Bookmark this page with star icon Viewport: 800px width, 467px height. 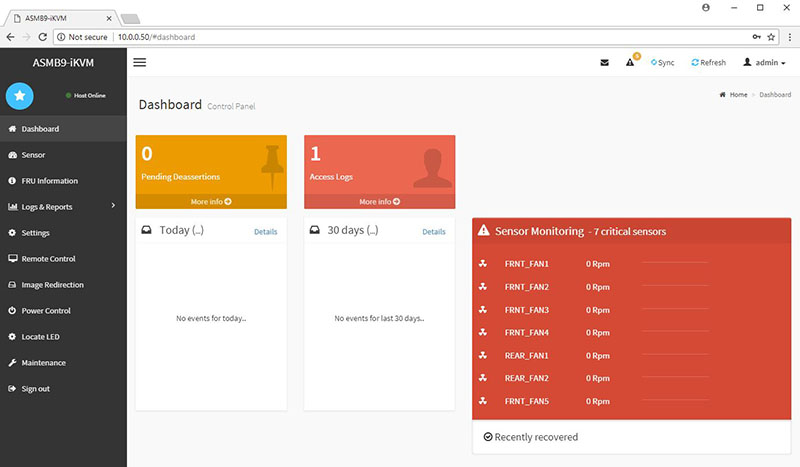(x=769, y=36)
